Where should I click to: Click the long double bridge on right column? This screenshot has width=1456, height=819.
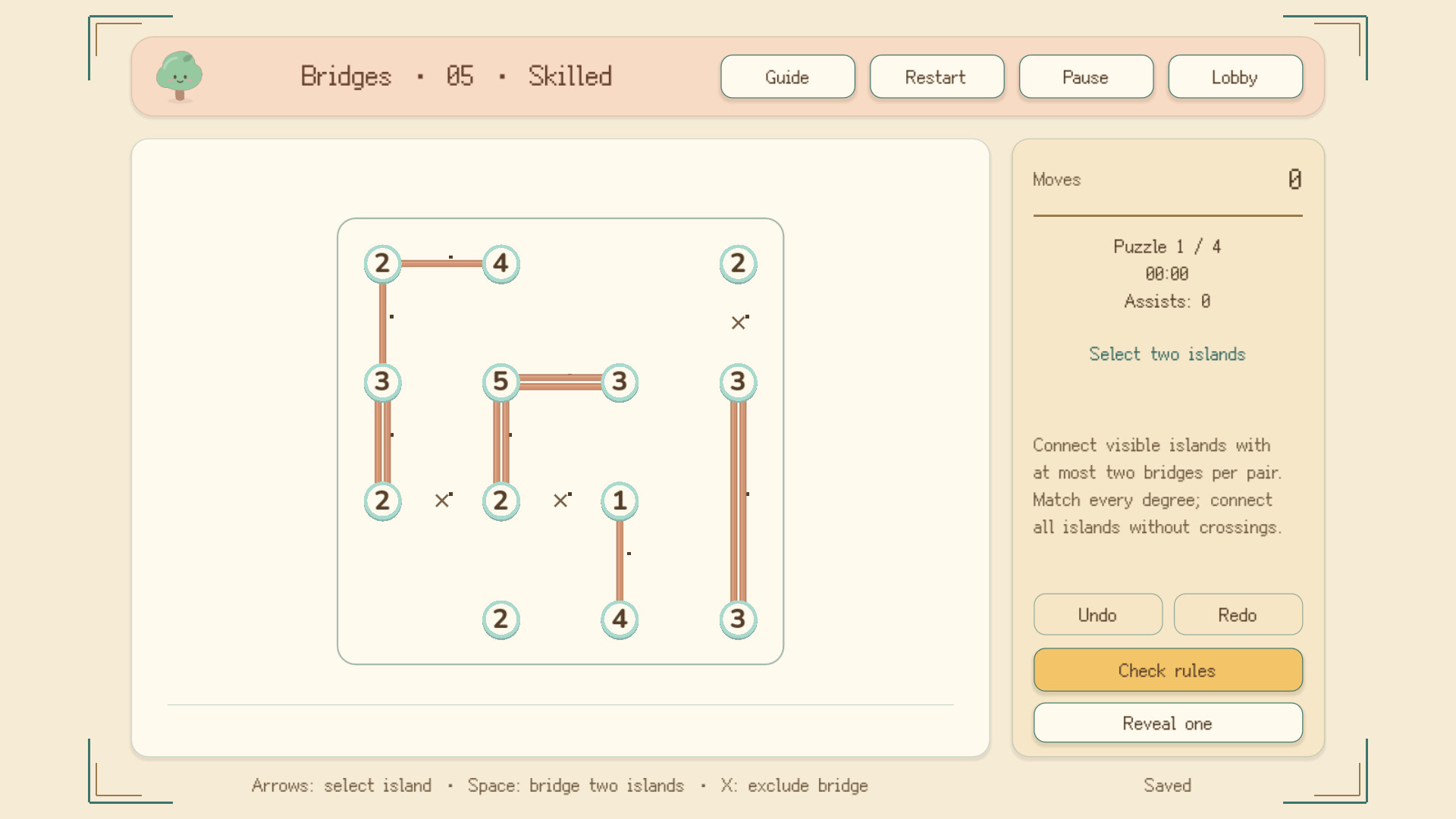pos(738,500)
